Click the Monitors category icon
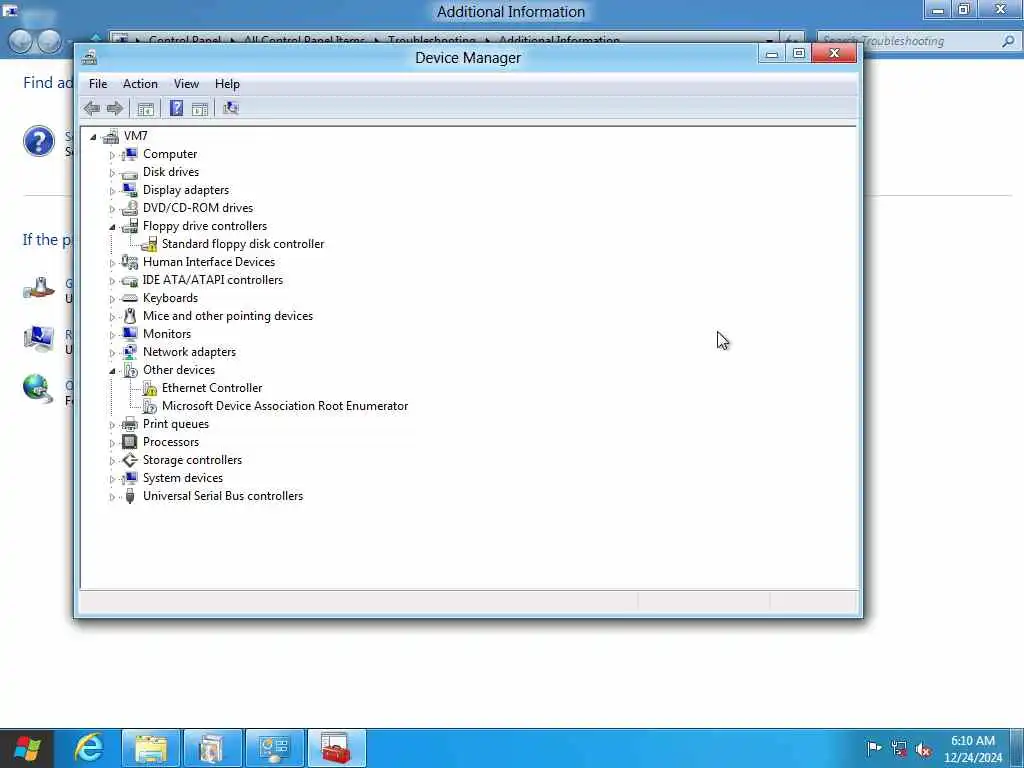1024x768 pixels. coord(130,334)
